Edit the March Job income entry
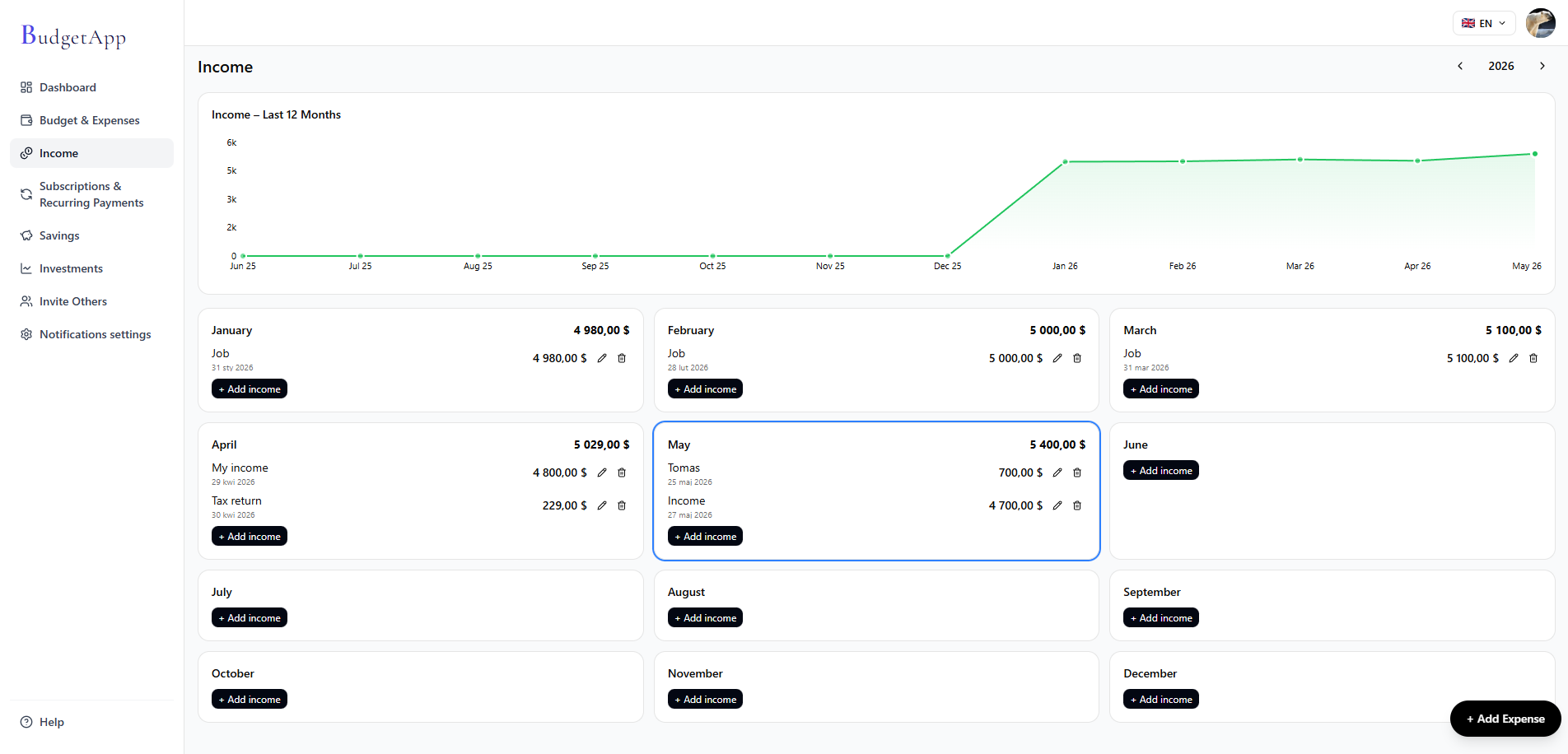 coord(1514,358)
